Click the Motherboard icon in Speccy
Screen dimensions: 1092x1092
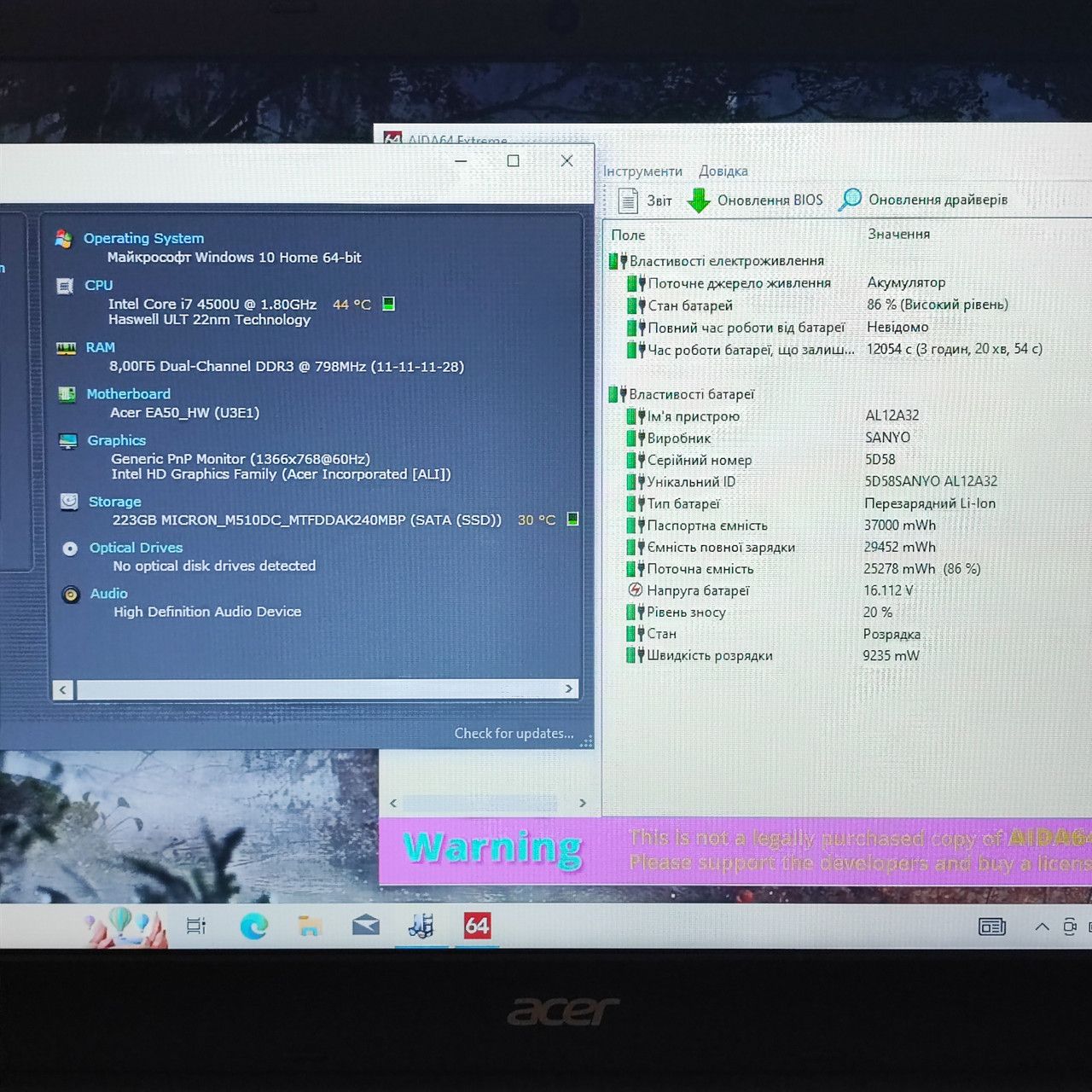67,394
